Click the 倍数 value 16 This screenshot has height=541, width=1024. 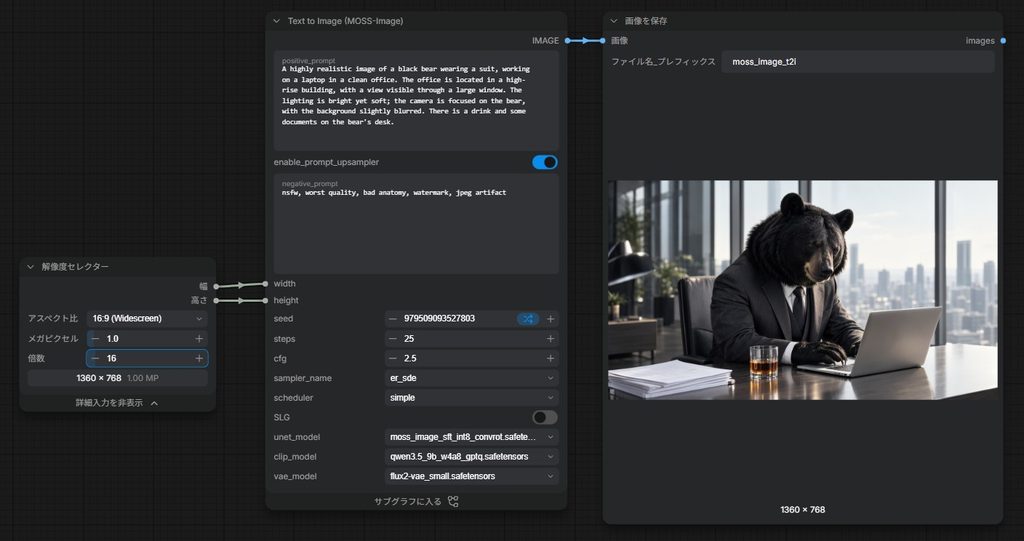[112, 358]
